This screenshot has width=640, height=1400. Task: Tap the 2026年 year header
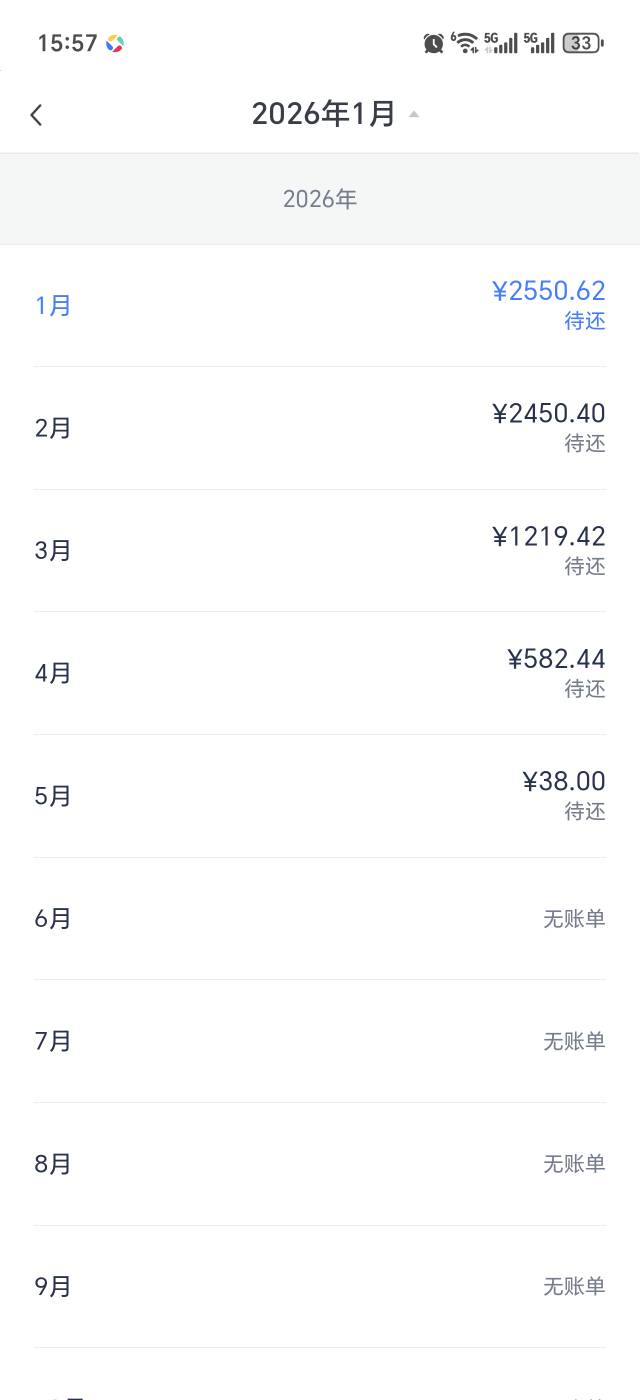tap(320, 199)
